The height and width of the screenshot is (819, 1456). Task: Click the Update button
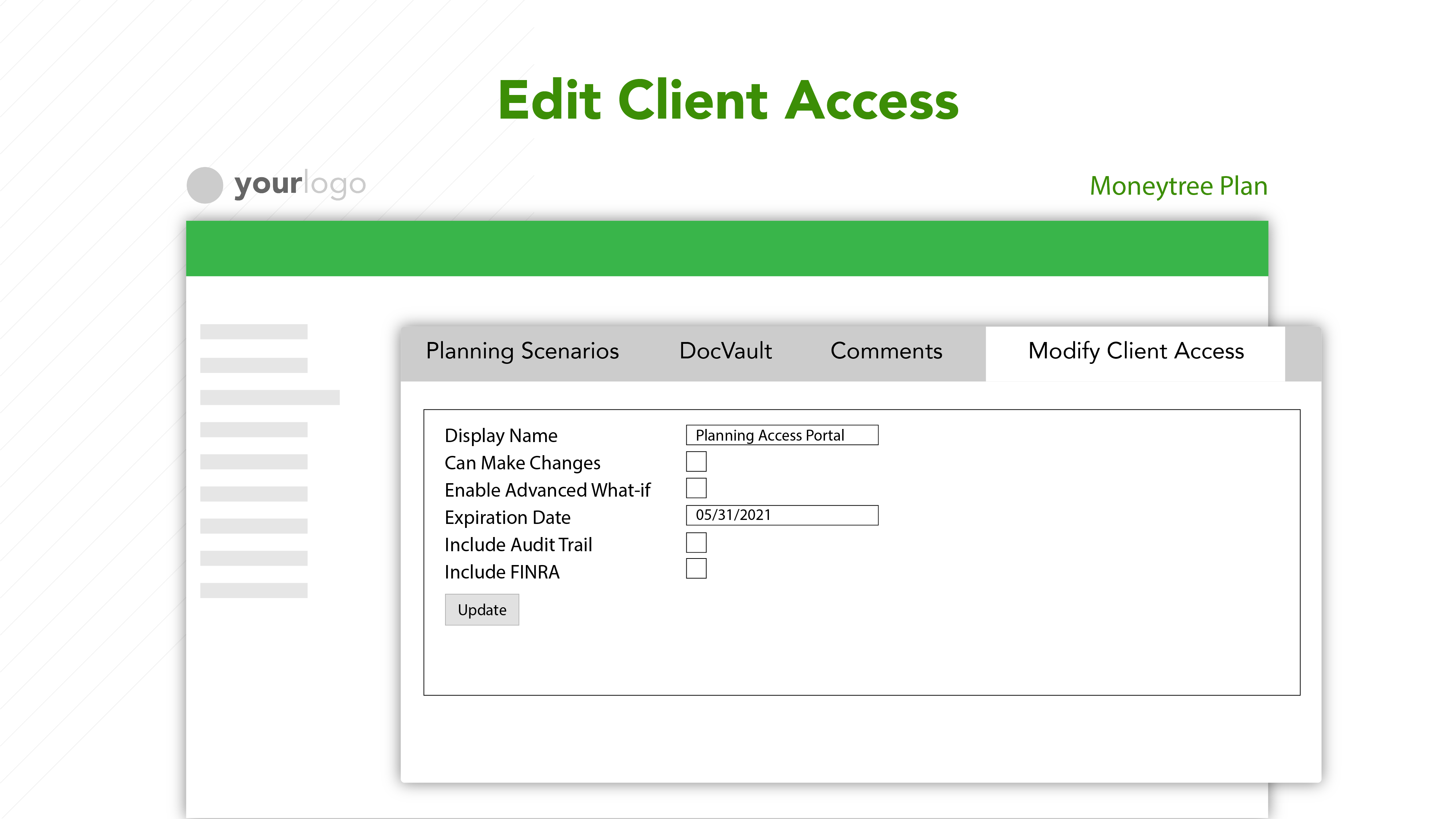481,609
